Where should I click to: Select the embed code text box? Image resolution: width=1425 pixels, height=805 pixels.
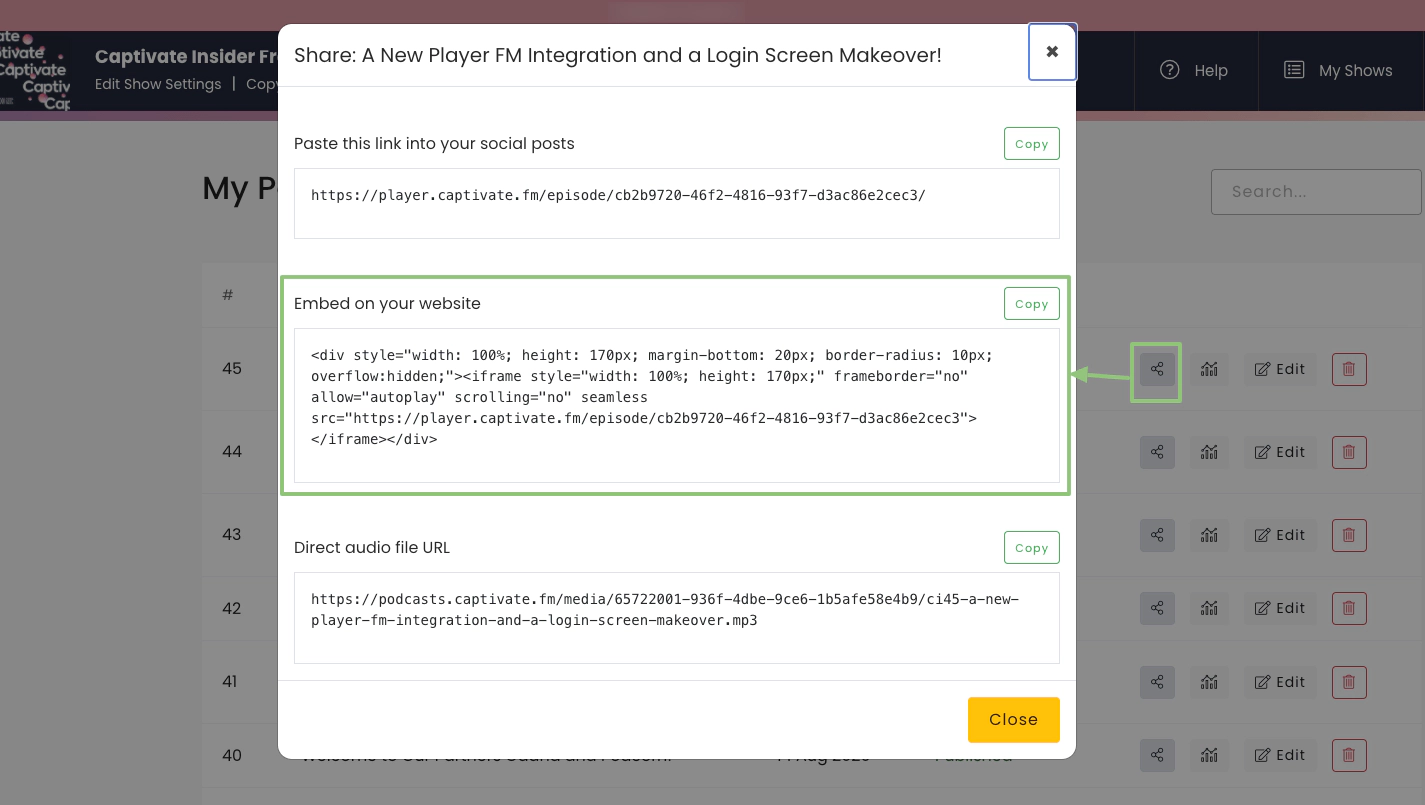[676, 405]
